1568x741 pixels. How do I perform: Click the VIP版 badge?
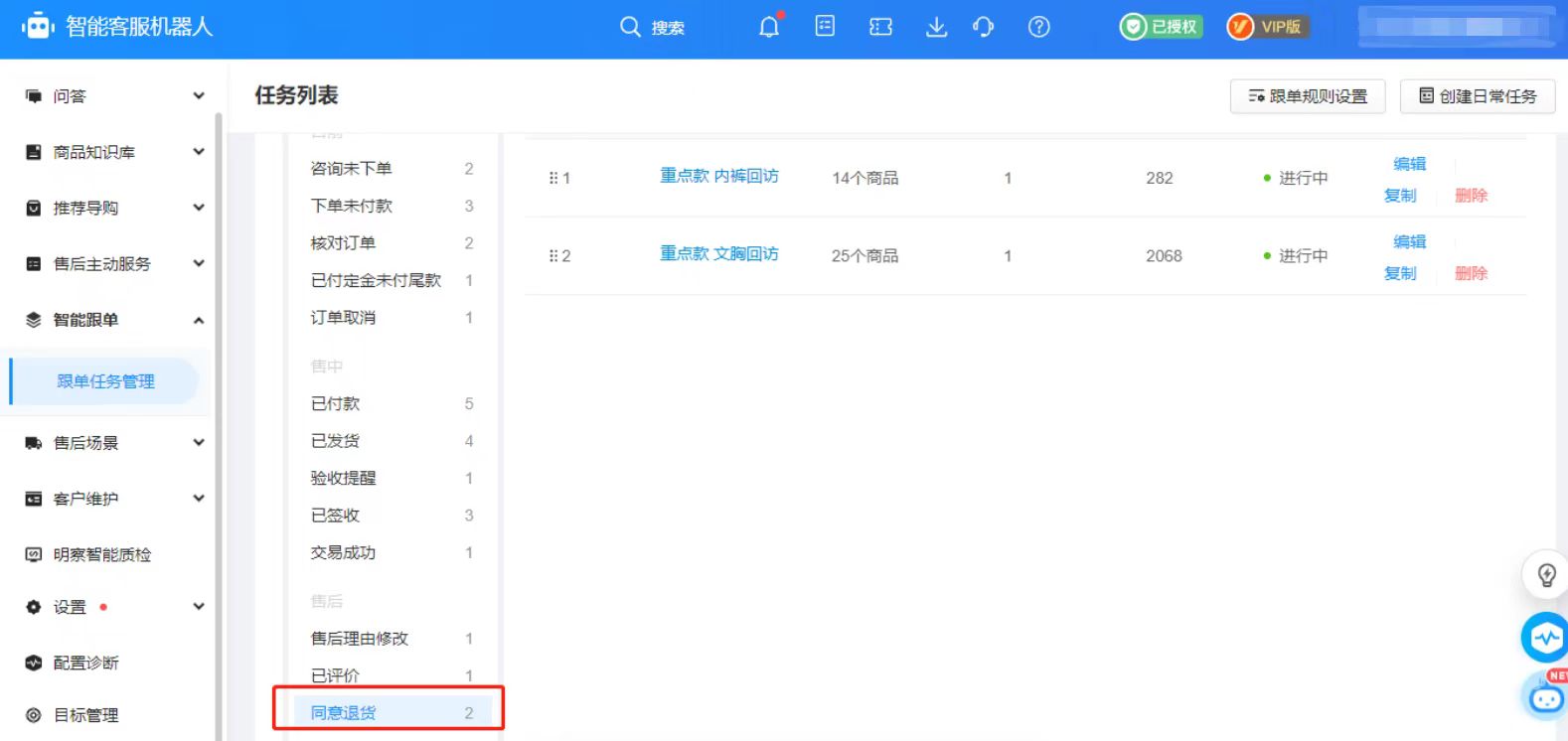[1268, 27]
